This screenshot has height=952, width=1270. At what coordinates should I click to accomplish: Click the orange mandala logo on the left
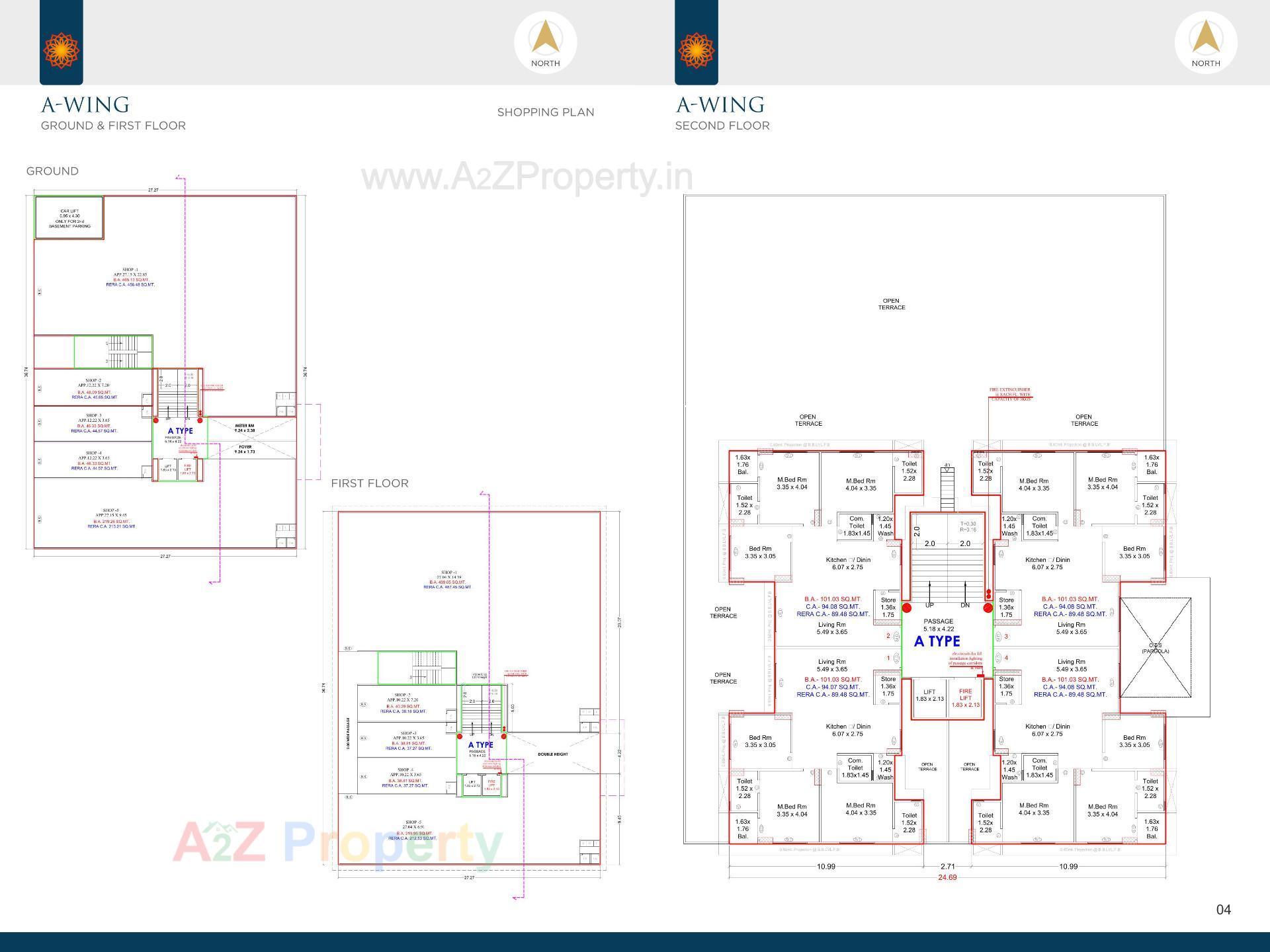click(x=62, y=48)
